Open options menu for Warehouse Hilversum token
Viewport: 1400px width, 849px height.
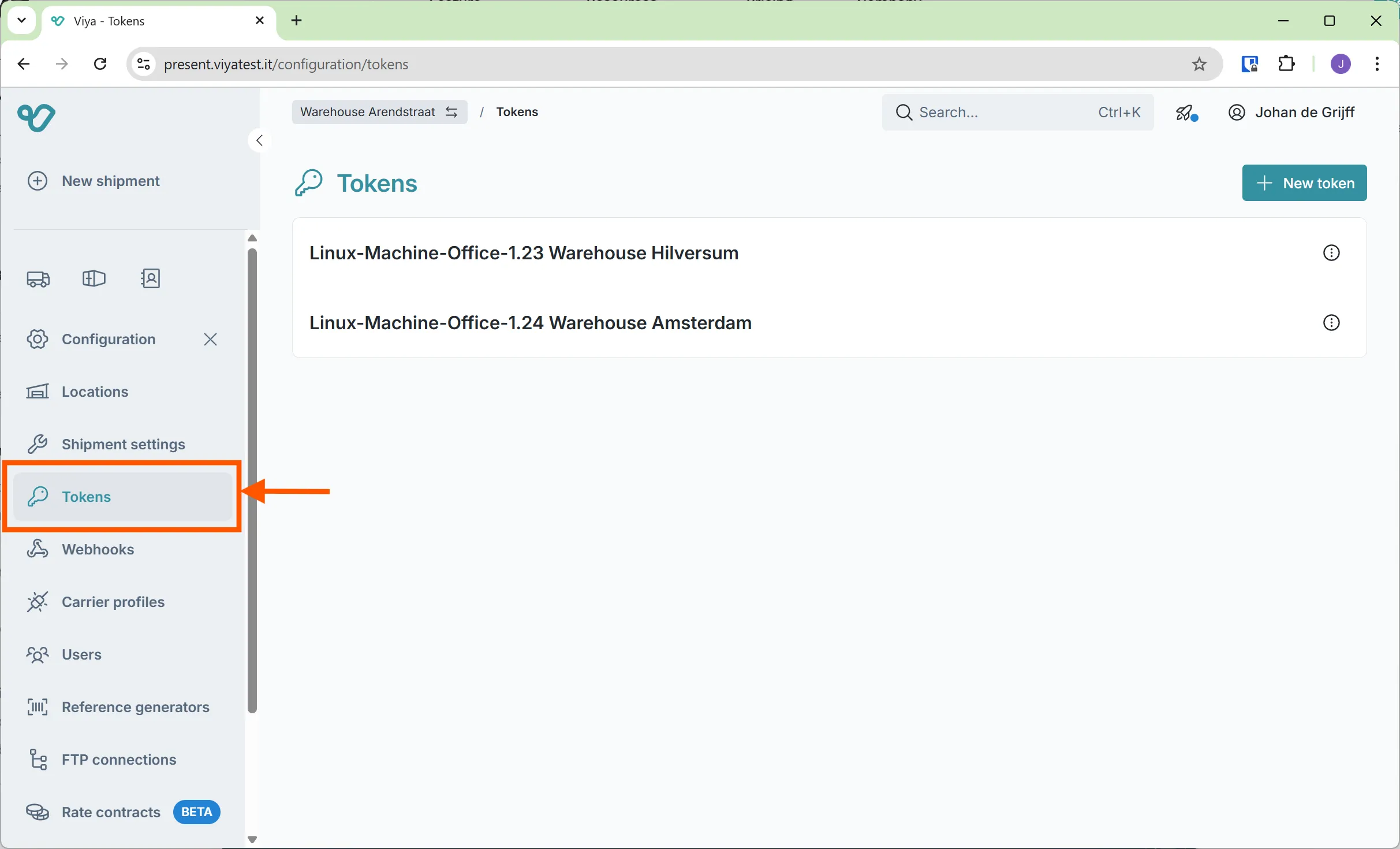[x=1331, y=253]
